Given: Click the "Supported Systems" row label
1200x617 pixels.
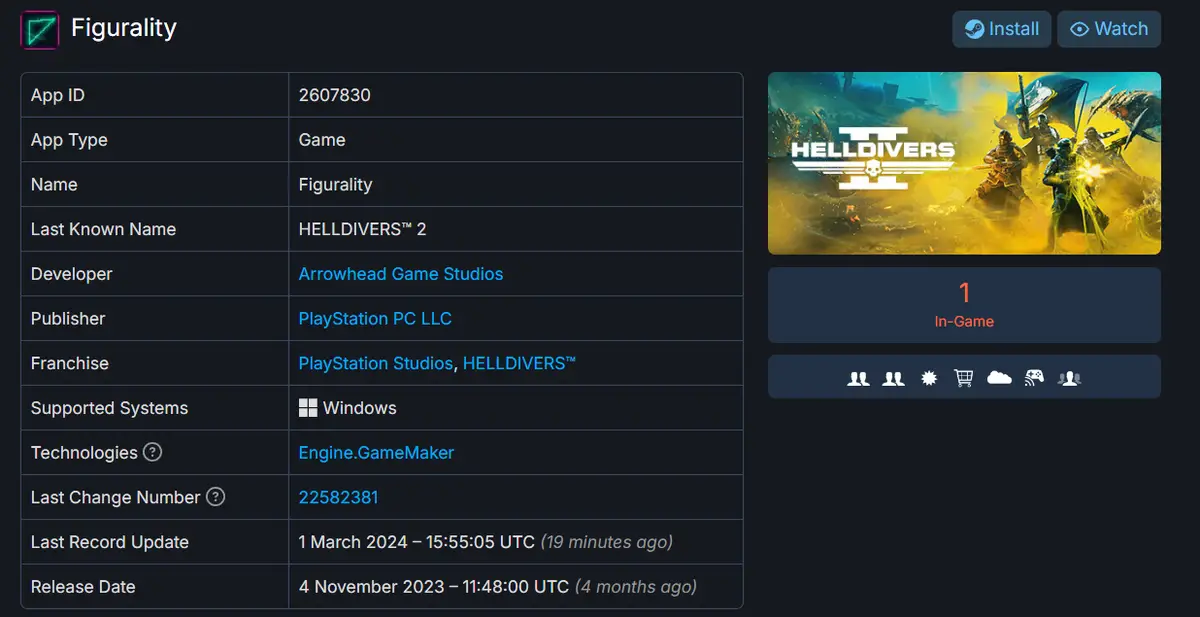Looking at the screenshot, I should point(109,408).
